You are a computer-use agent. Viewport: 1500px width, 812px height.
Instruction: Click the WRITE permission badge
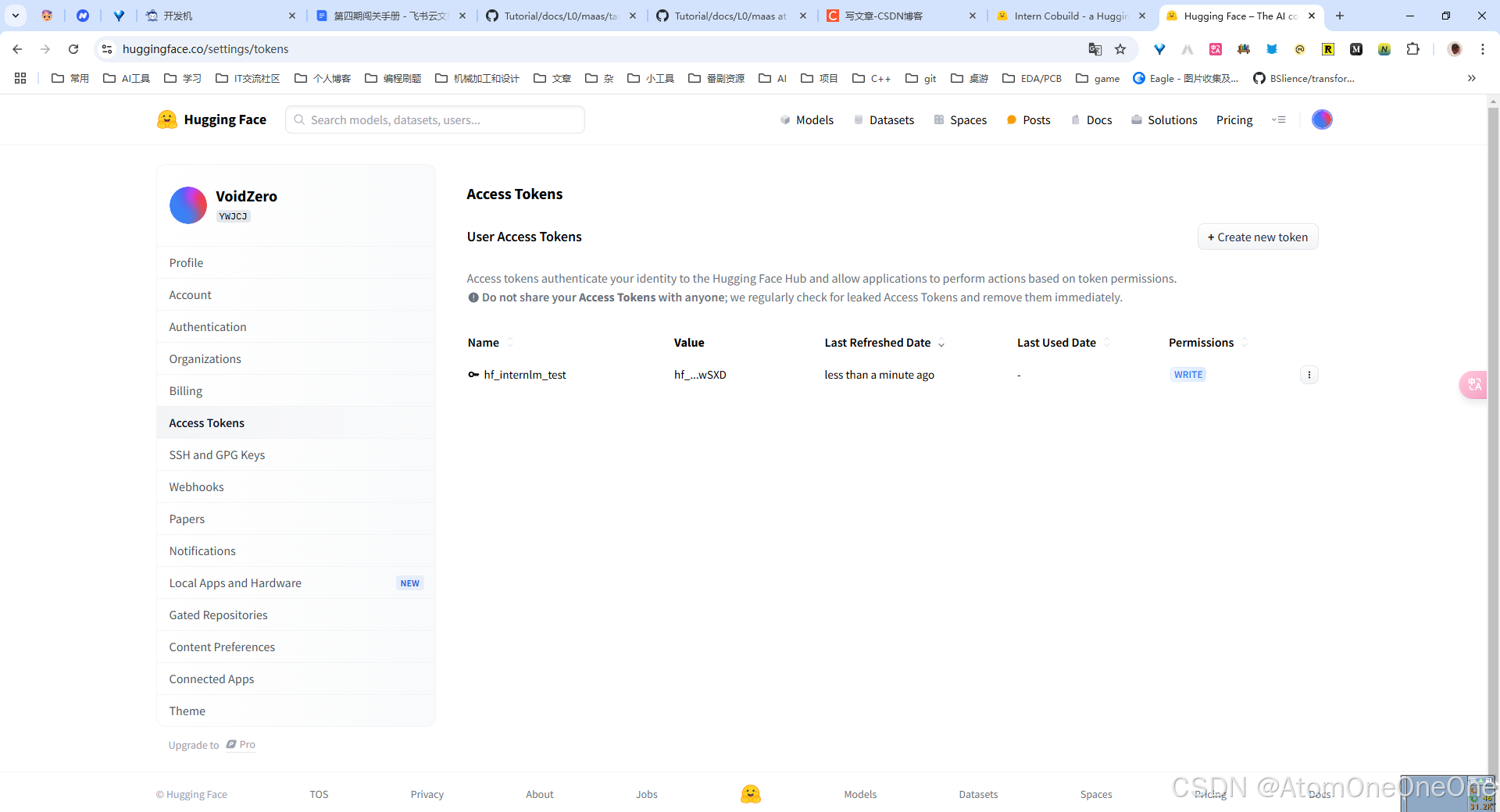point(1188,375)
